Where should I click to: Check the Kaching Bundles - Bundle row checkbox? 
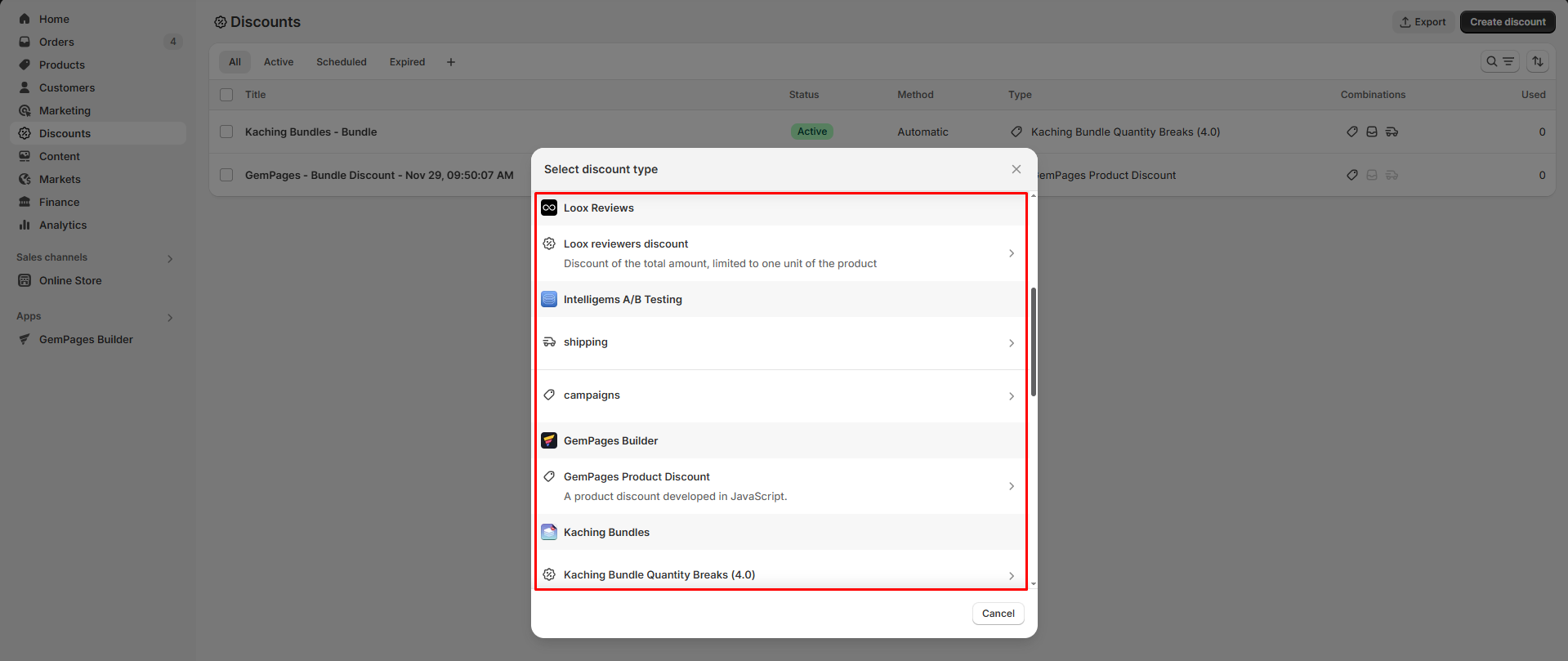point(226,132)
